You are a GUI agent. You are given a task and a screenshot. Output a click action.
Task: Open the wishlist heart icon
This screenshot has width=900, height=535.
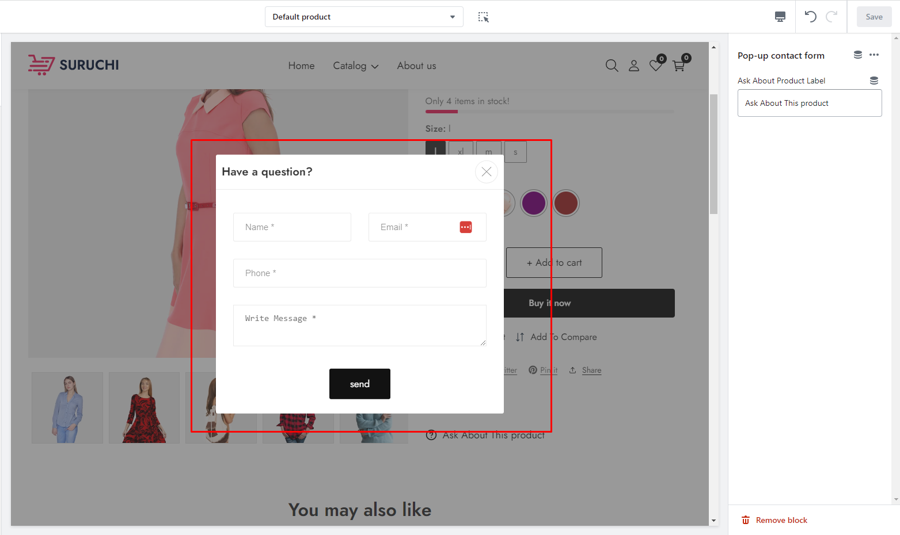click(656, 66)
